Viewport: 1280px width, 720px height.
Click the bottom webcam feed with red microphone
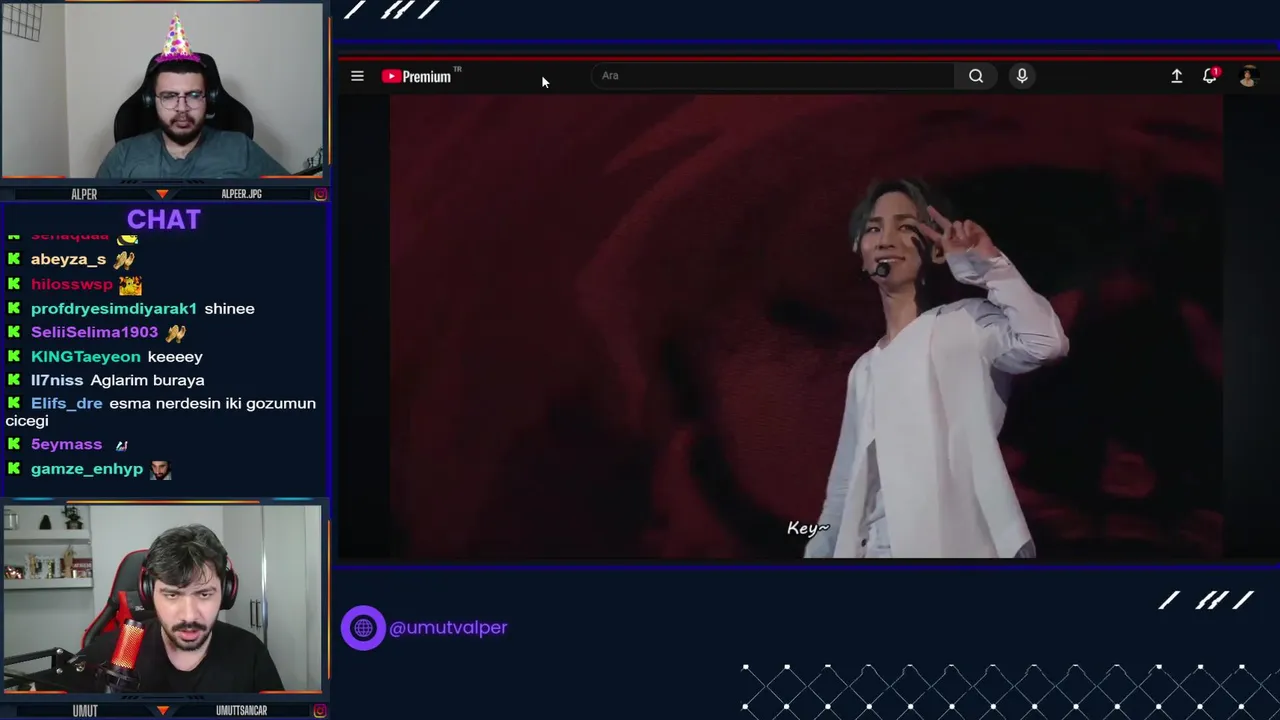click(x=163, y=599)
